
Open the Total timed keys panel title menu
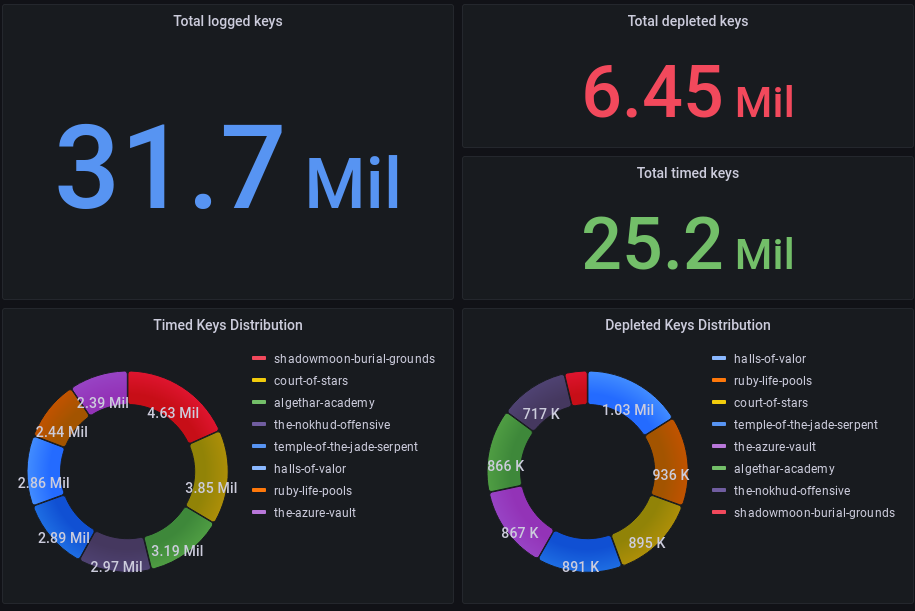point(687,173)
